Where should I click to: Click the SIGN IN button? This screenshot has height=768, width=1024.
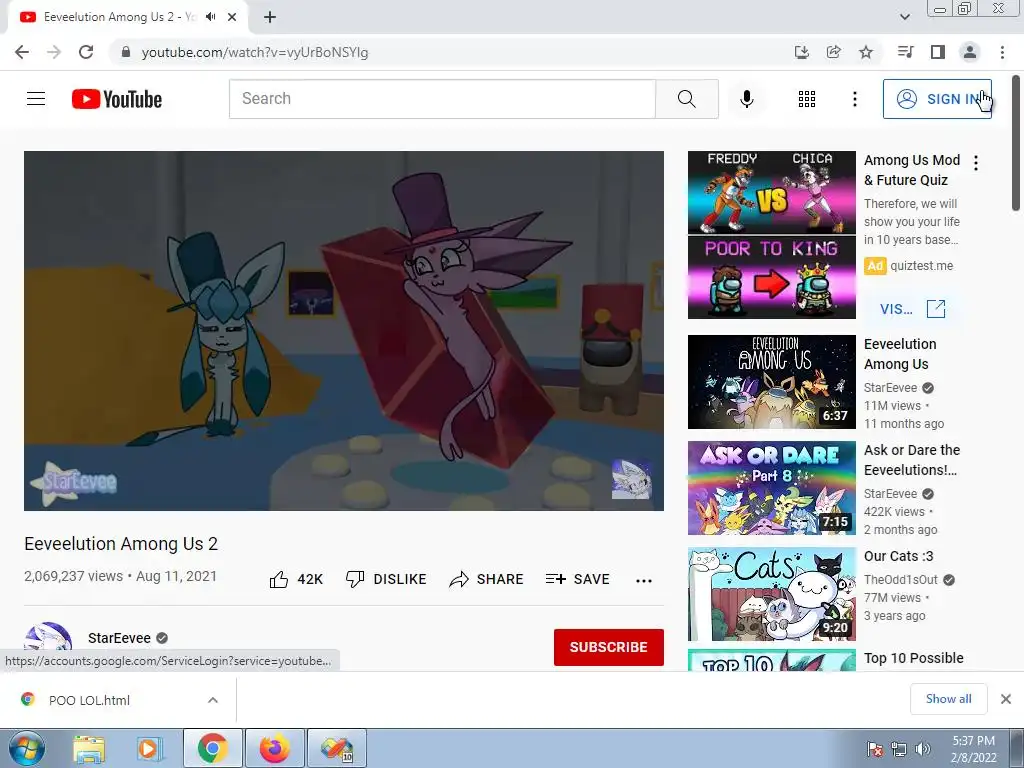pyautogui.click(x=937, y=99)
